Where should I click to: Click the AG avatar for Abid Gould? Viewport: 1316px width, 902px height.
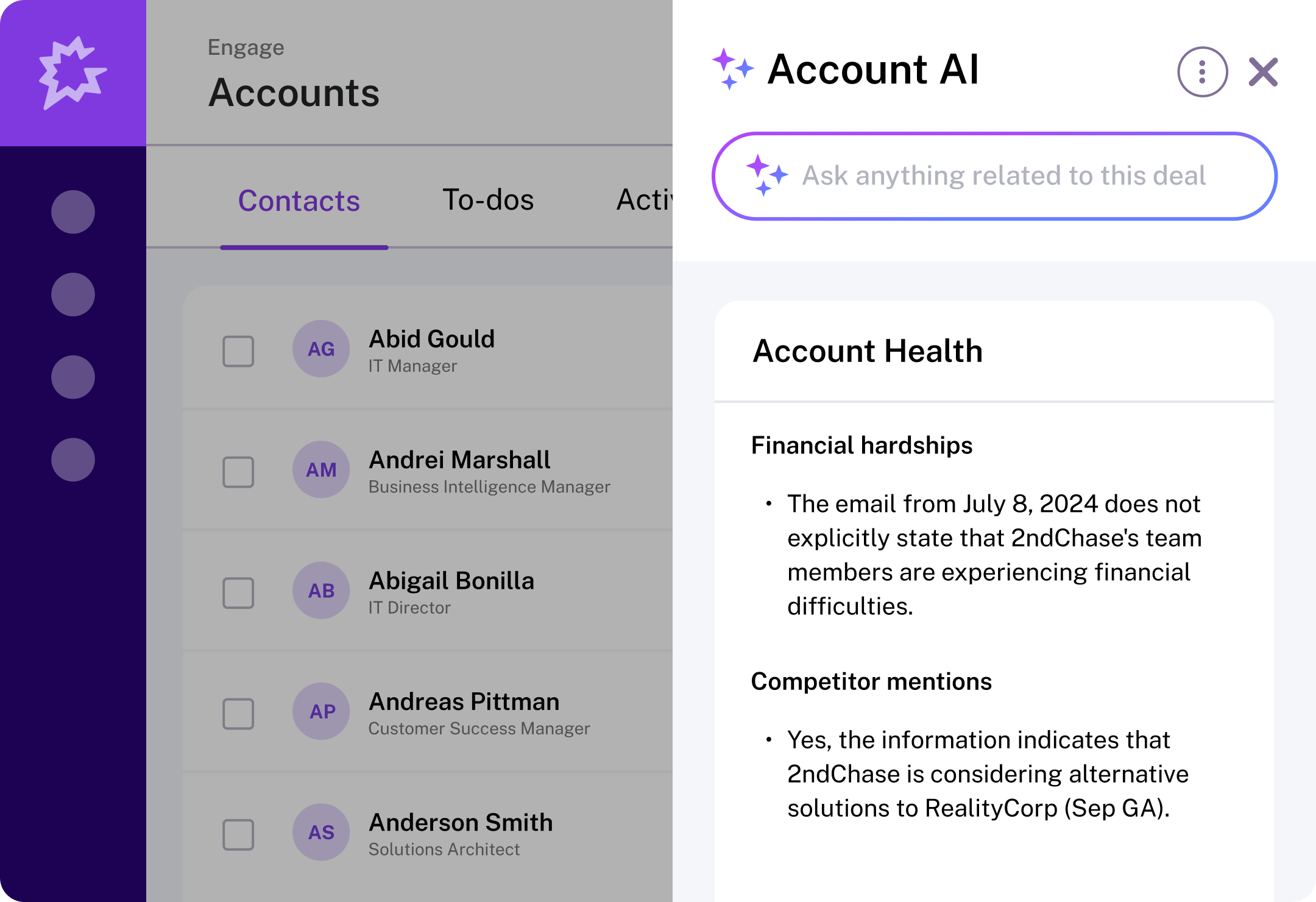coord(321,349)
